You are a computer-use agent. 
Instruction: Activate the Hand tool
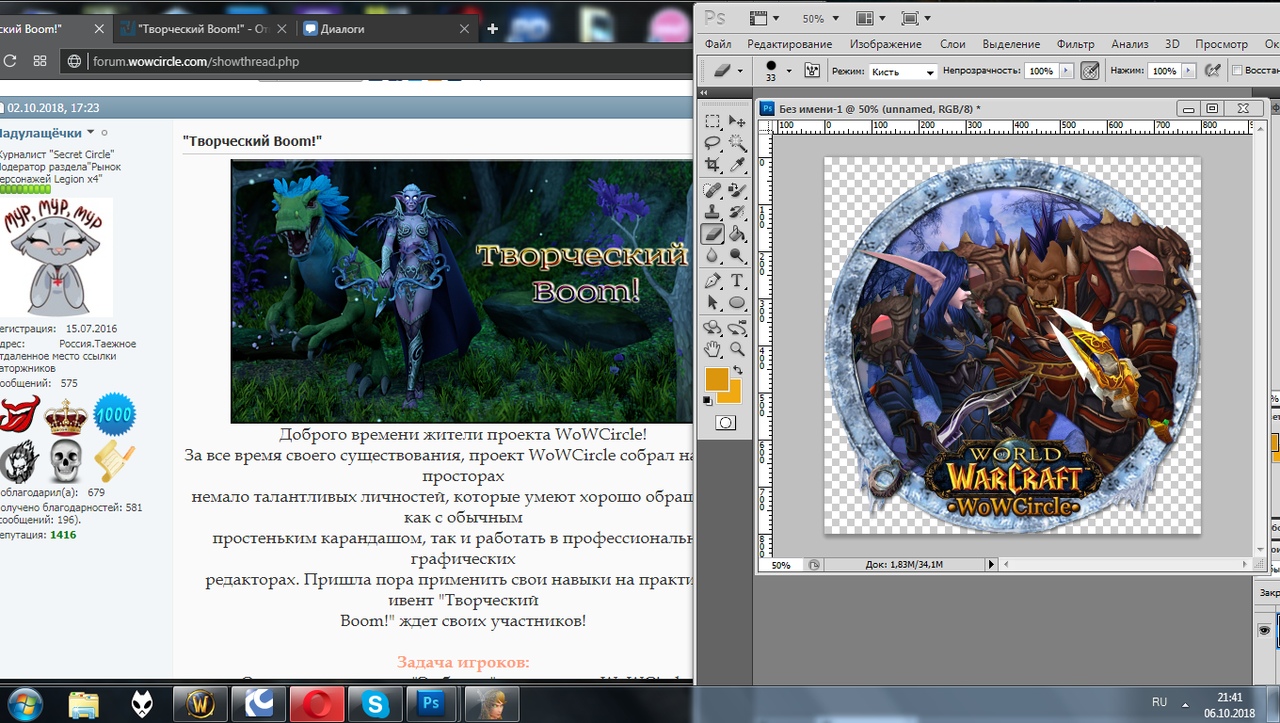click(712, 349)
